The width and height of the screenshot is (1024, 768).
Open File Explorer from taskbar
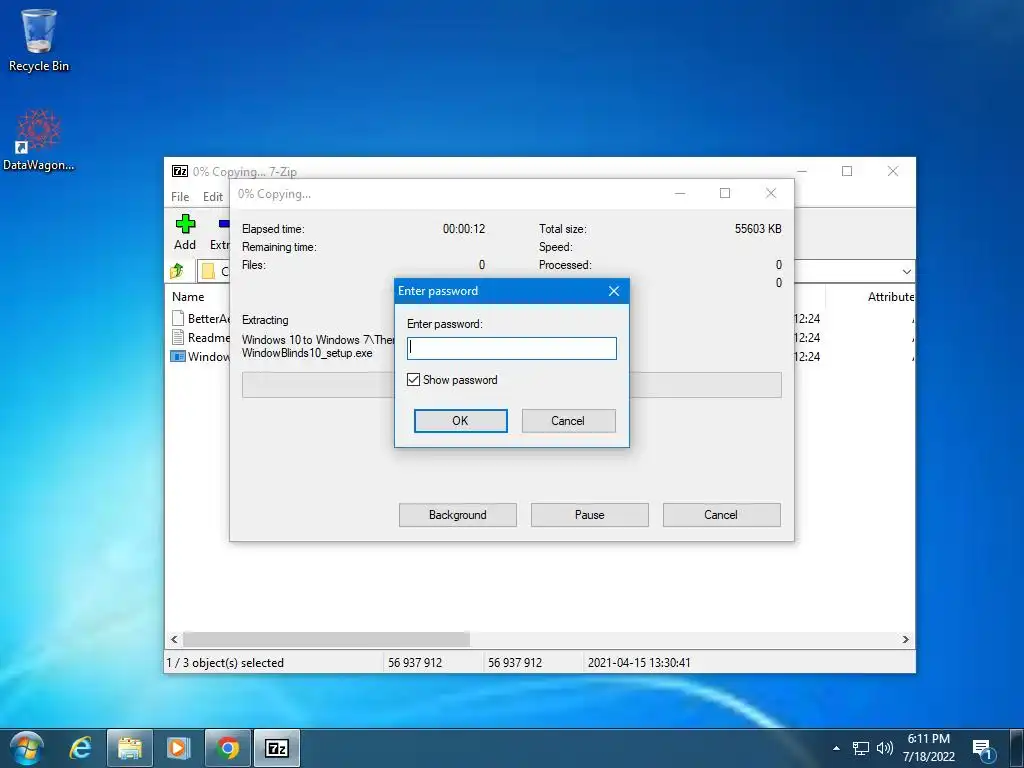[x=129, y=748]
